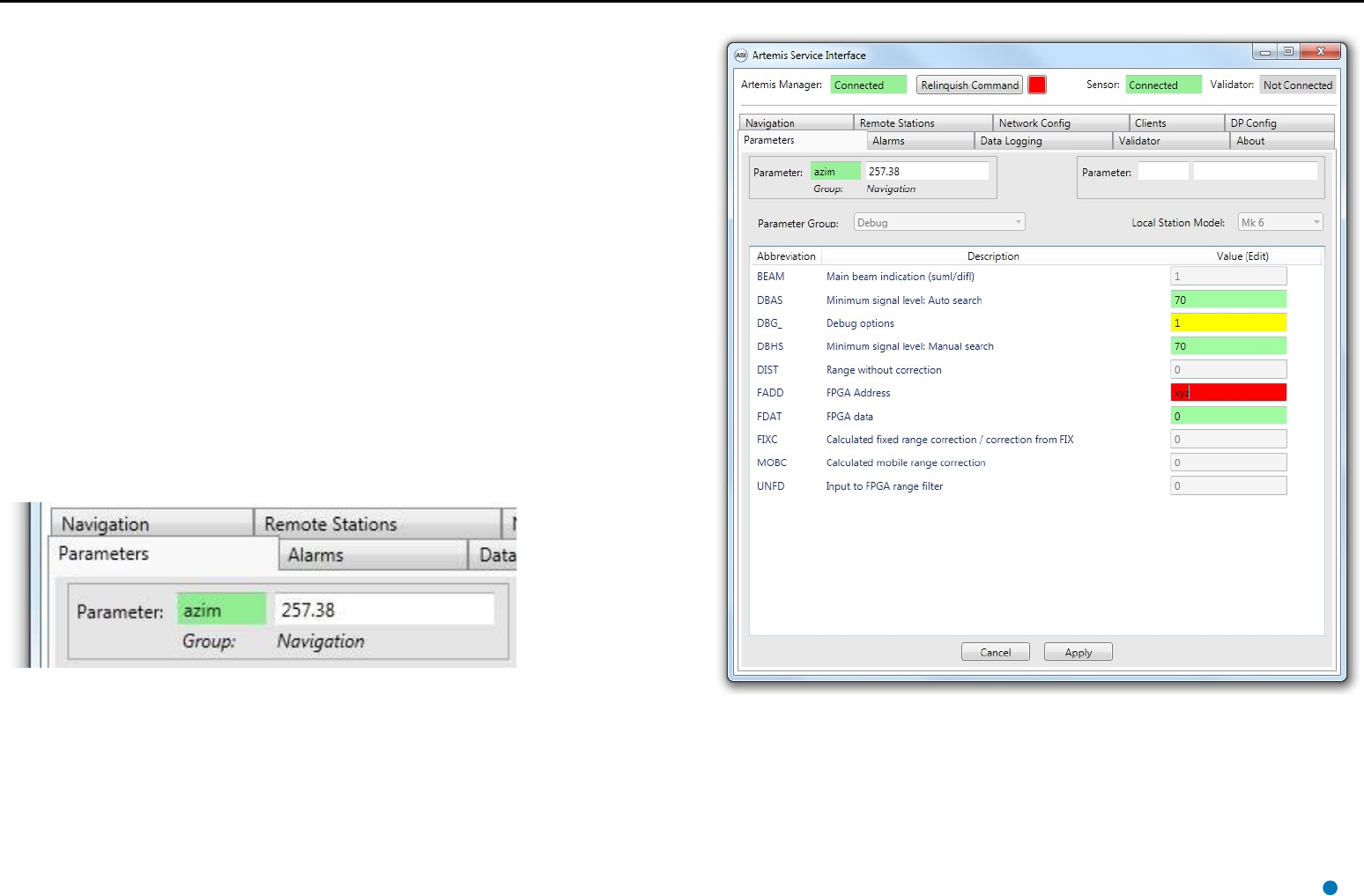Screen dimensions: 1364x896
Task: Click 'Calculated mobile range correction' description
Action: (906, 463)
